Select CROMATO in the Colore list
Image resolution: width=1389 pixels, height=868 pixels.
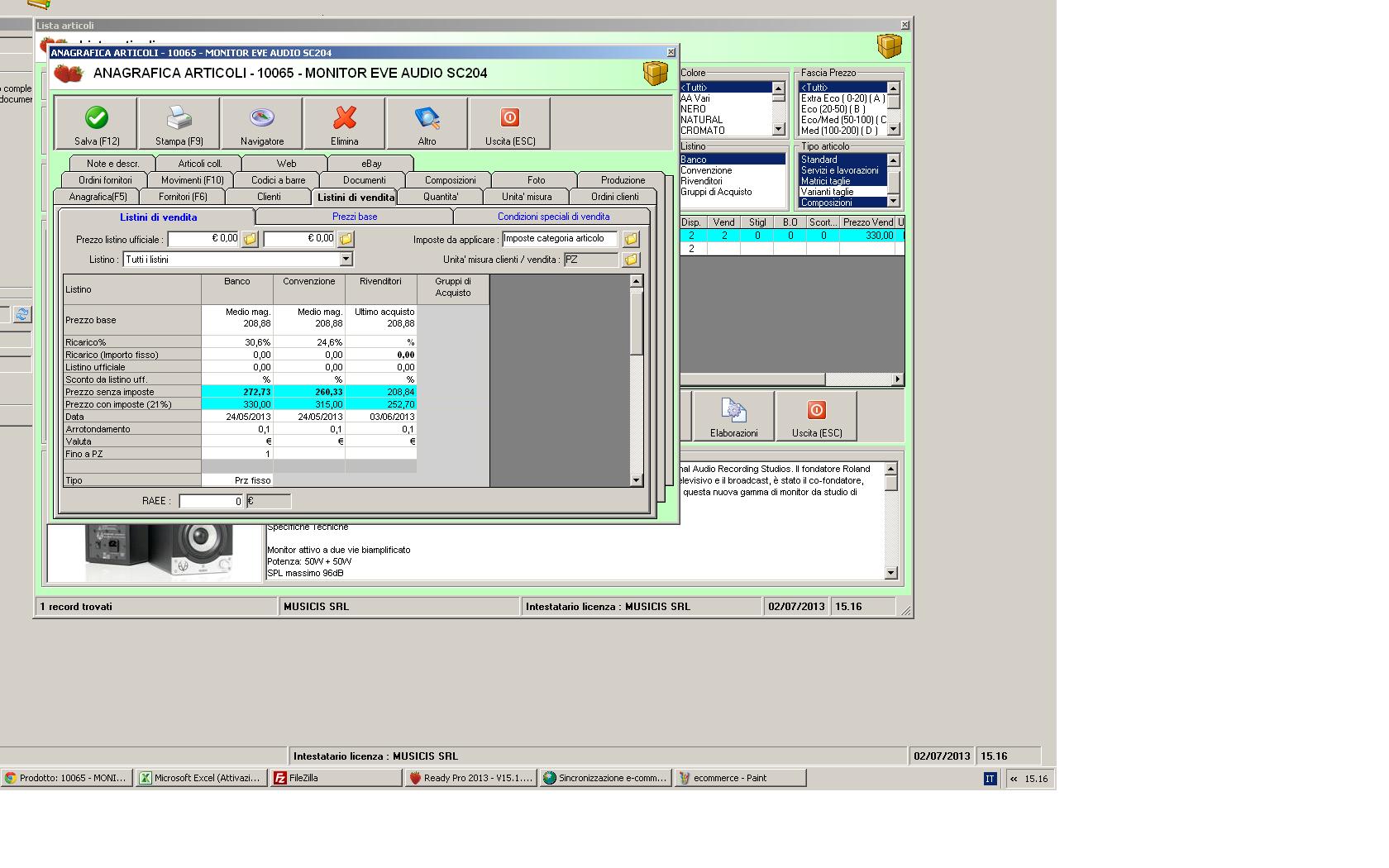[x=725, y=131]
